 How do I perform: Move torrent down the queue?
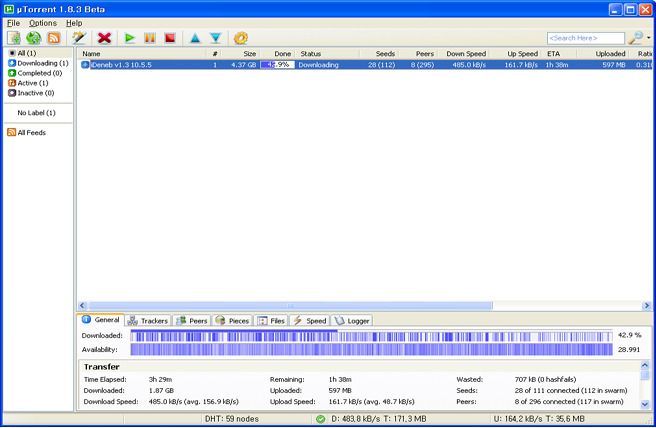pos(215,38)
